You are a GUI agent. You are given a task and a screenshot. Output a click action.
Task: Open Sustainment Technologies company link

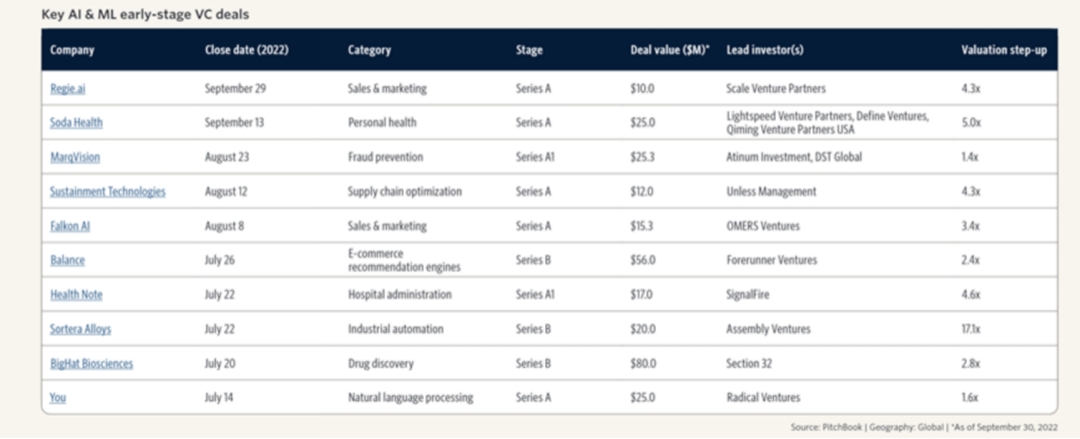(x=108, y=191)
